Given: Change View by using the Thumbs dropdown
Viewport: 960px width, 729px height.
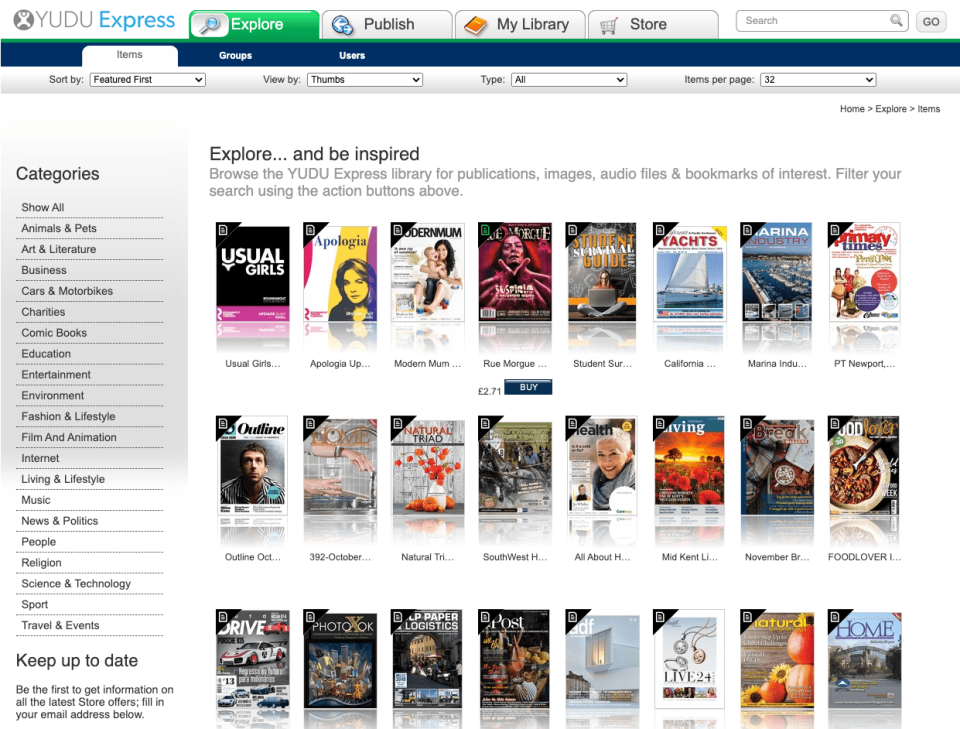Looking at the screenshot, I should [364, 79].
